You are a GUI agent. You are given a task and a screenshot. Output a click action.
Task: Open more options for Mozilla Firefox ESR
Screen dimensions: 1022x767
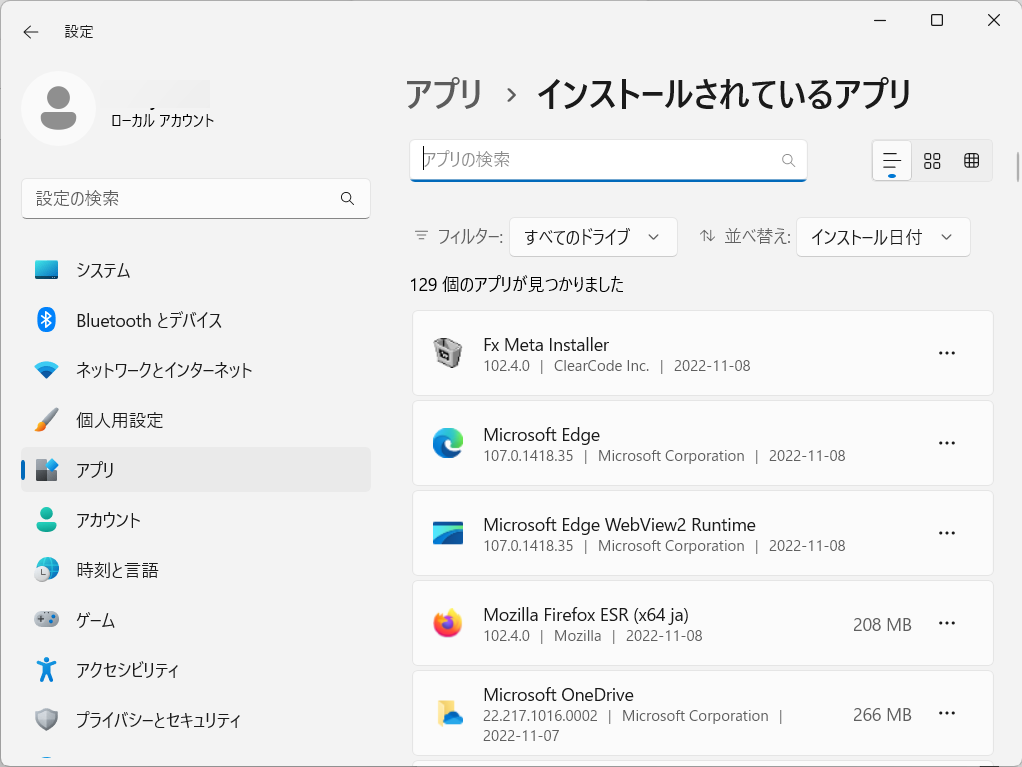coord(946,623)
